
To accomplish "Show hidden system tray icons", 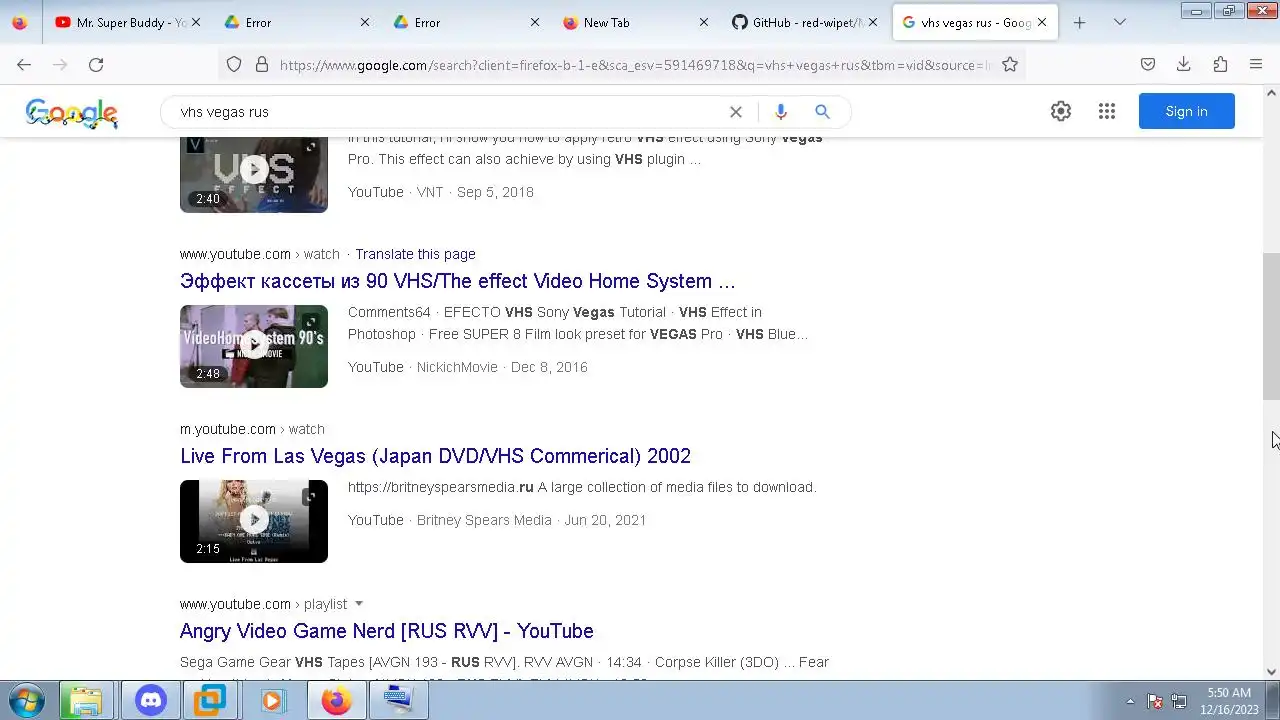I will (x=1130, y=701).
